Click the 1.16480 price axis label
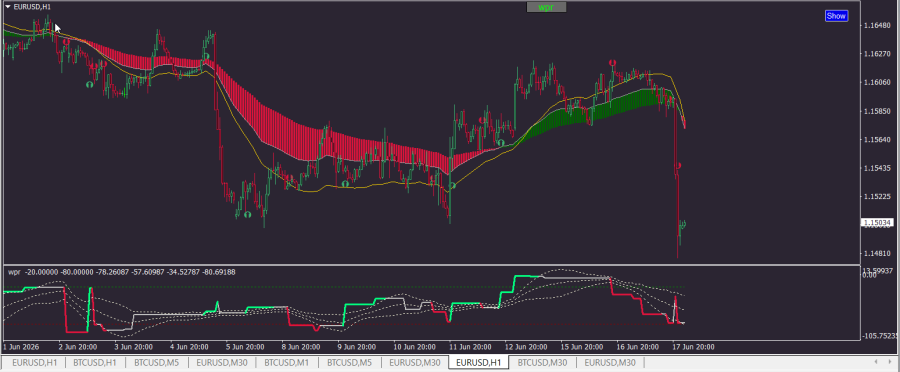This screenshot has width=900, height=372. pos(877,25)
